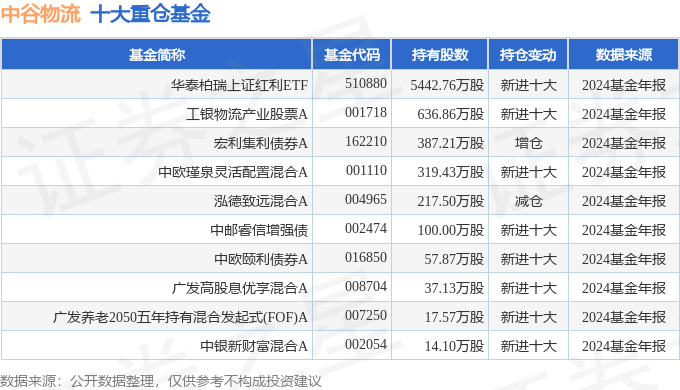Click the 基金简称 column header
Screen dimensions: 680x390
pyautogui.click(x=157, y=55)
